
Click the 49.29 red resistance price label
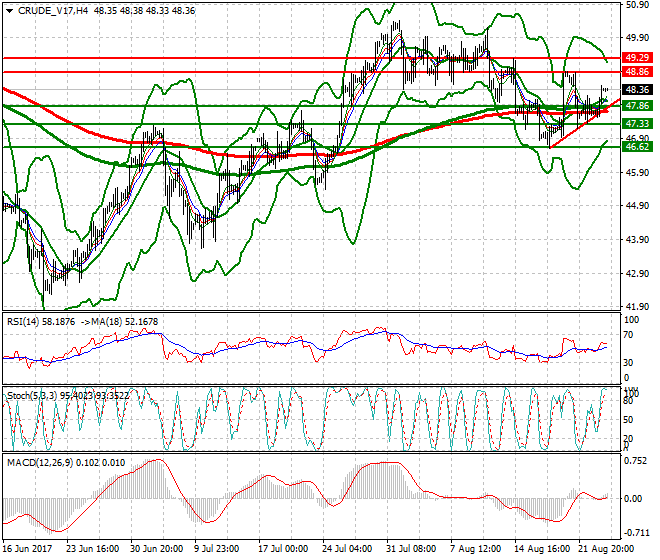(637, 58)
